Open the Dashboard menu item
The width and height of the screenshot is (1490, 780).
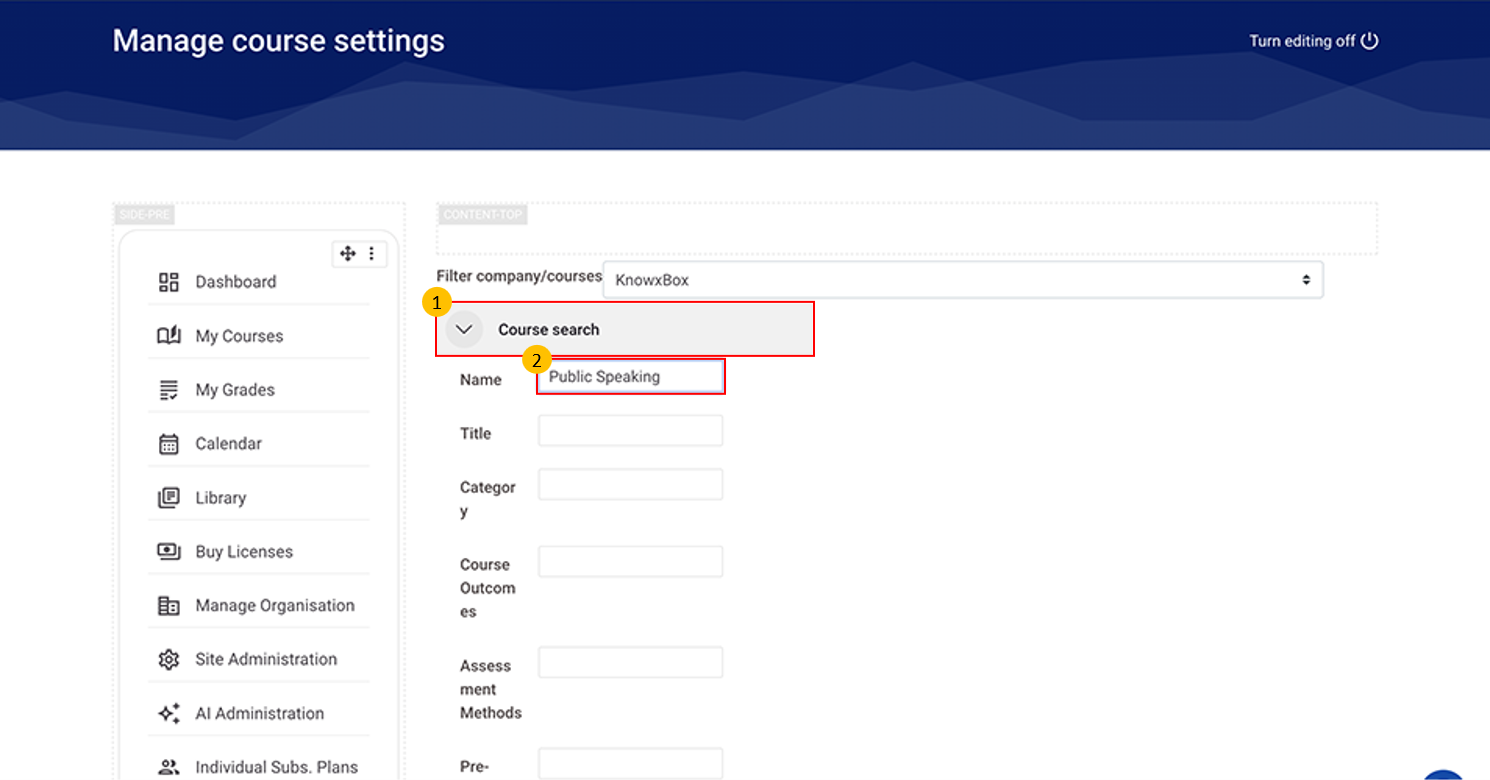coord(236,282)
